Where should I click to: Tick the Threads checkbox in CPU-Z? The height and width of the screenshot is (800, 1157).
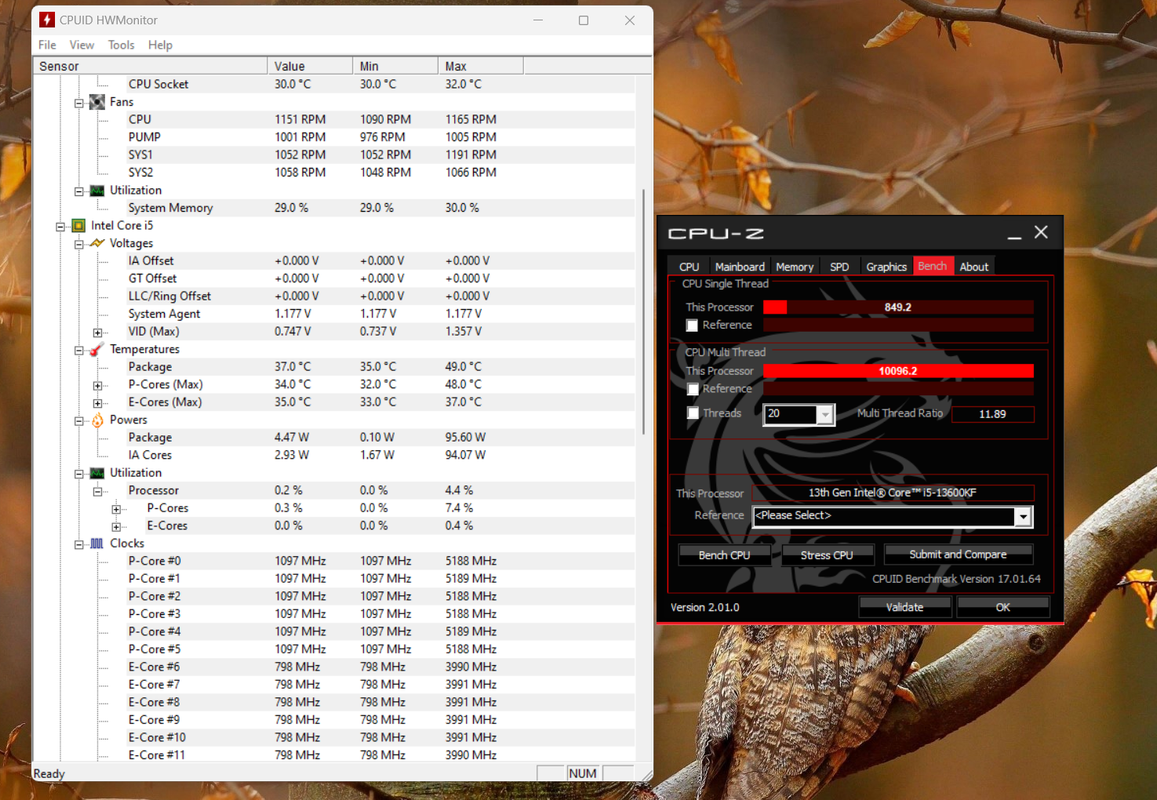point(693,413)
